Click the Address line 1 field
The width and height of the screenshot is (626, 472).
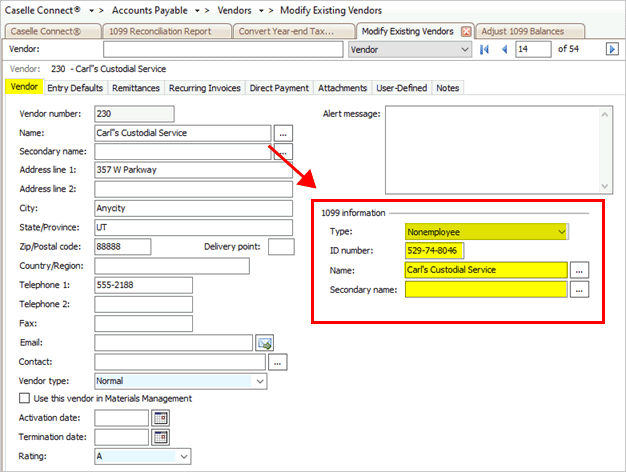[x=193, y=170]
